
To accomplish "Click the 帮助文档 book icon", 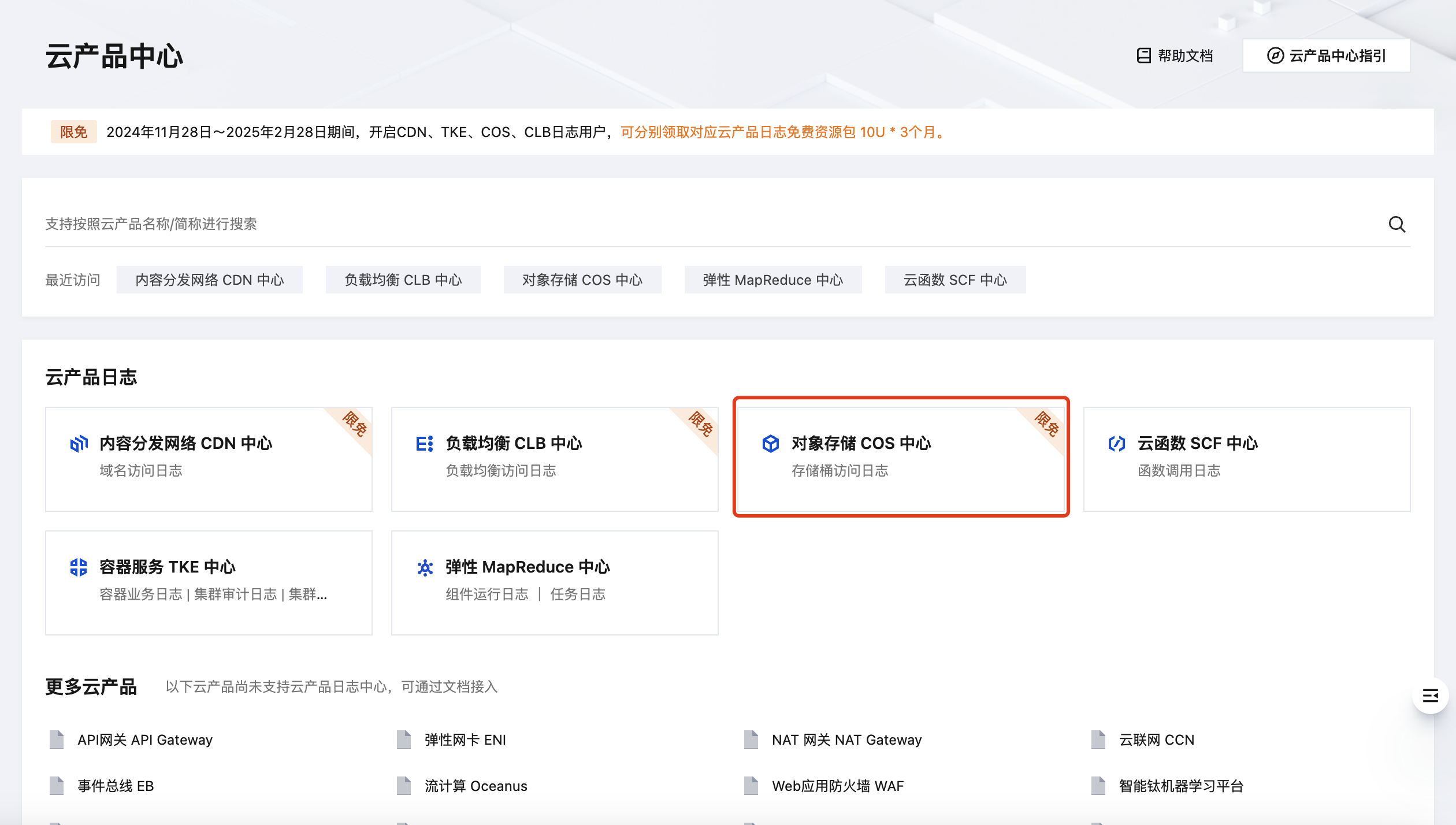I will pos(1143,55).
